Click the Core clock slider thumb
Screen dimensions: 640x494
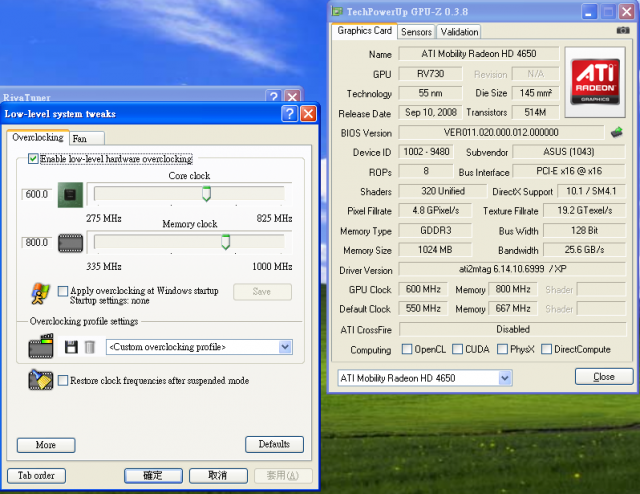point(207,194)
